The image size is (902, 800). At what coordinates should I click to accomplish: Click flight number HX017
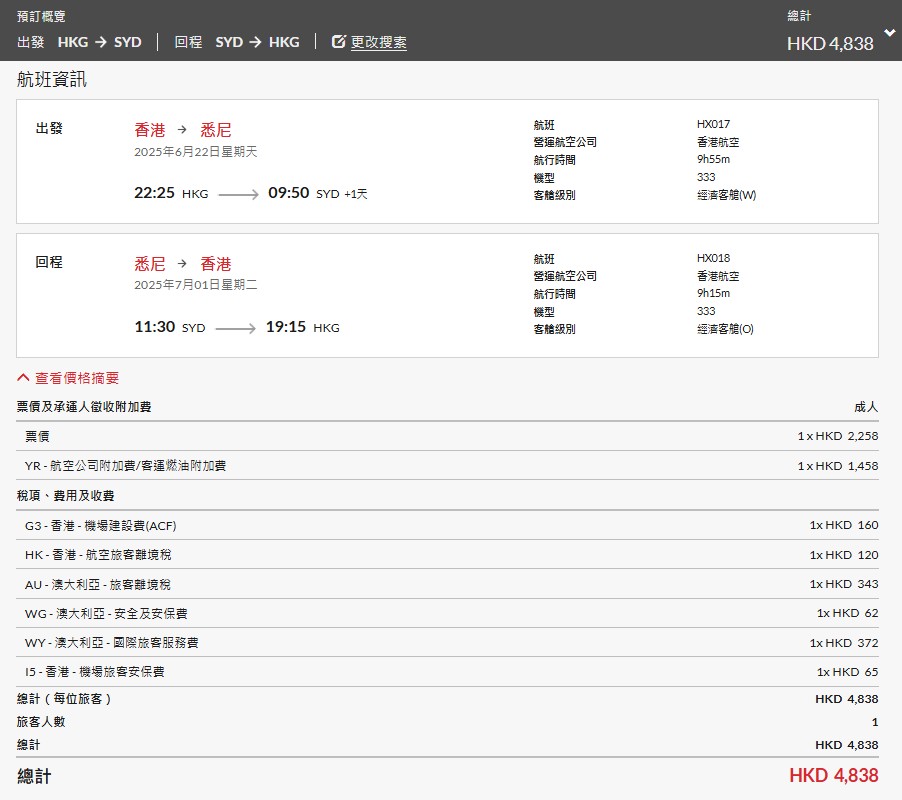click(x=713, y=124)
